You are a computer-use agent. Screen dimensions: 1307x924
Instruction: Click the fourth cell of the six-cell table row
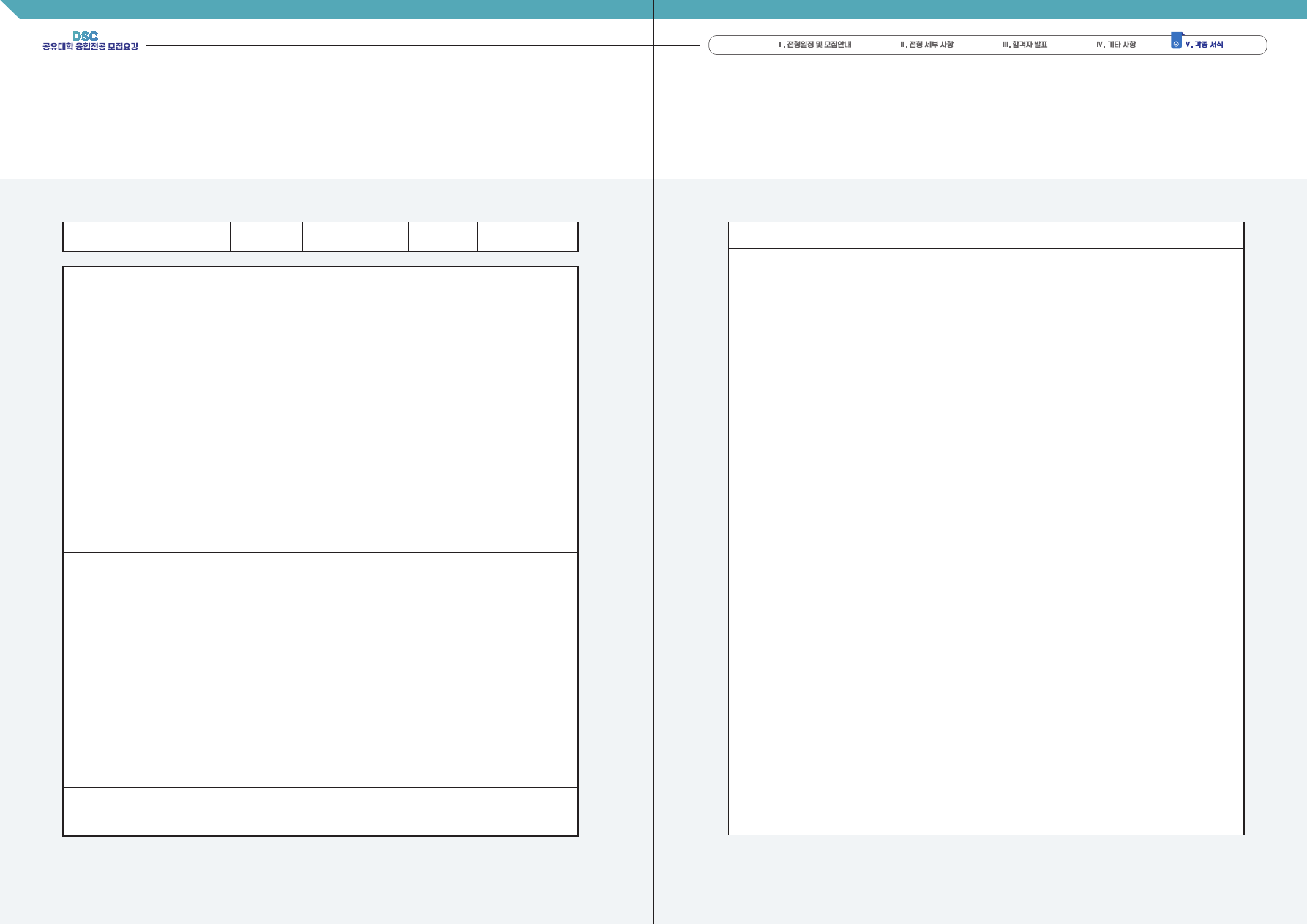coord(356,237)
